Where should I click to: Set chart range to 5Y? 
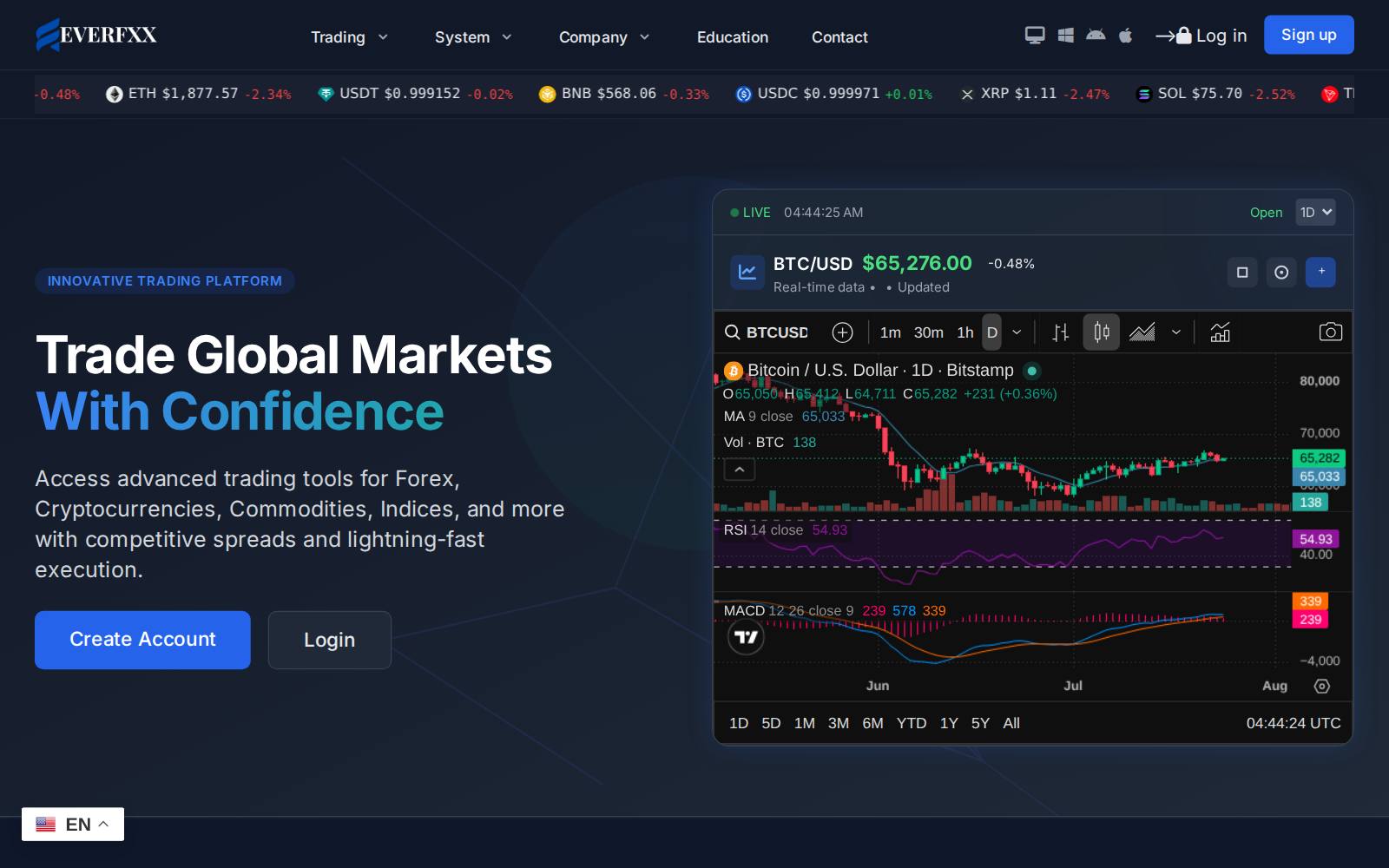coord(980,723)
